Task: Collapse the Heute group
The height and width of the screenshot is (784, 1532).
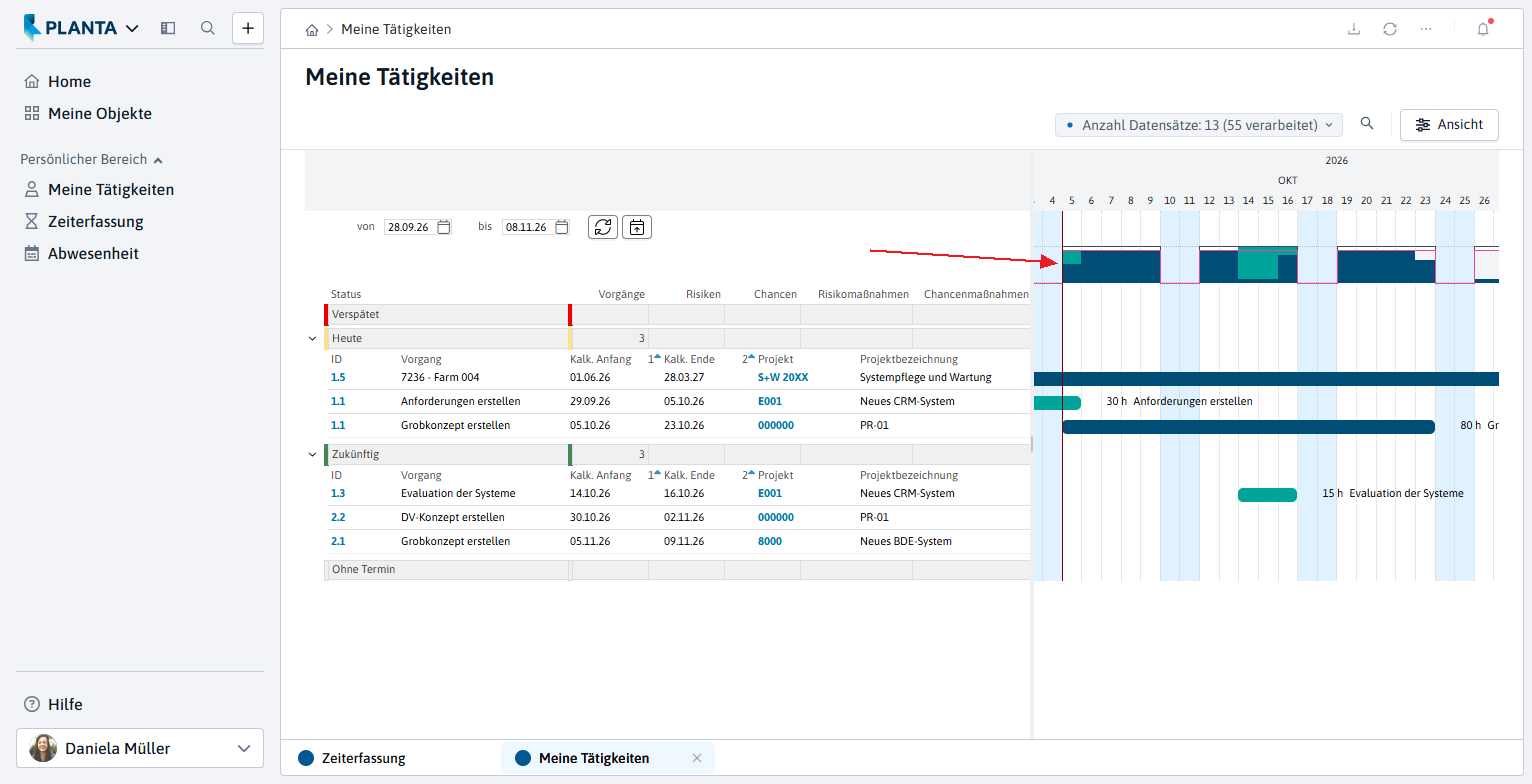Action: pos(313,339)
